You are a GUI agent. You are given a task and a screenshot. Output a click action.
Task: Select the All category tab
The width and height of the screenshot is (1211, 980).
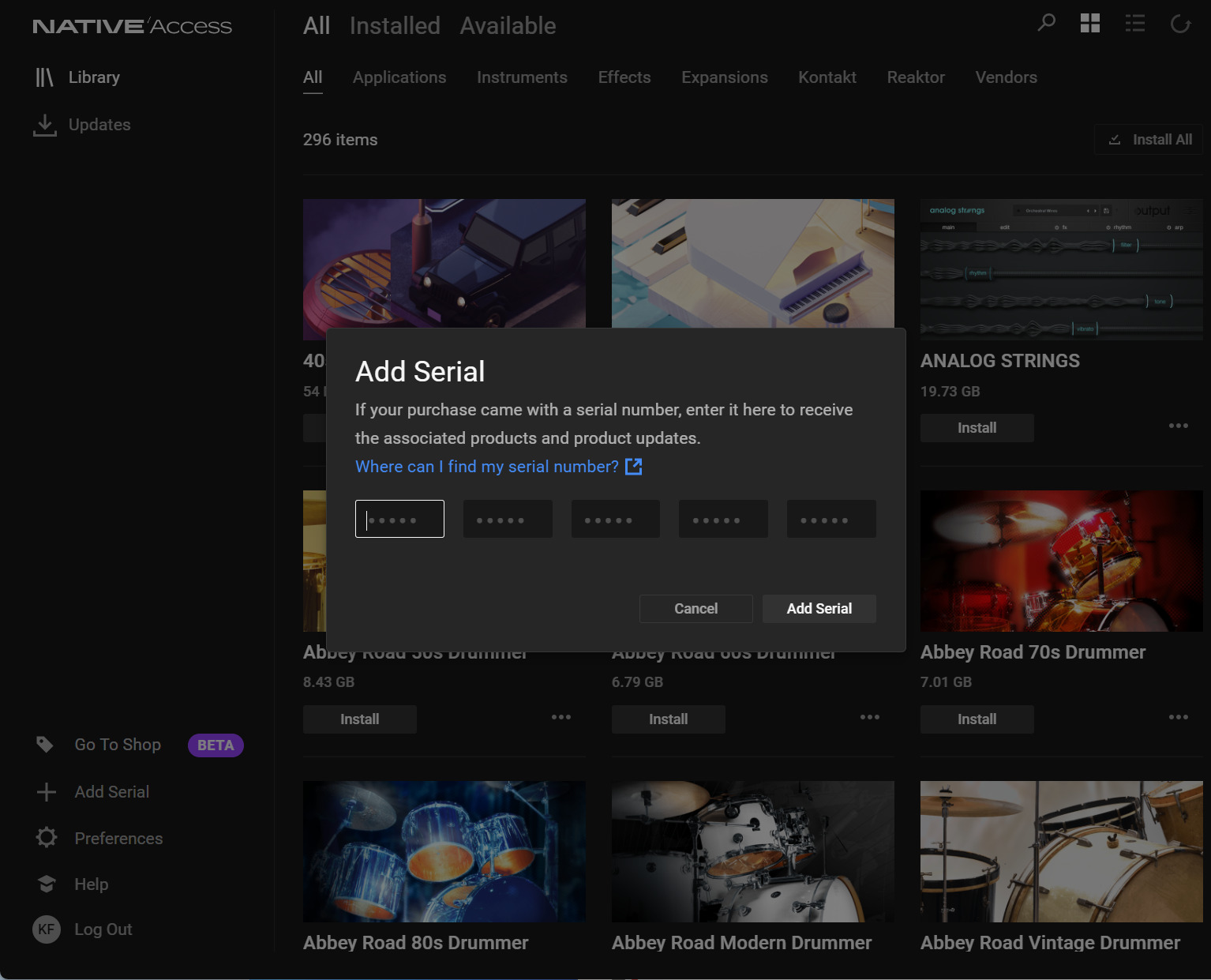[313, 77]
